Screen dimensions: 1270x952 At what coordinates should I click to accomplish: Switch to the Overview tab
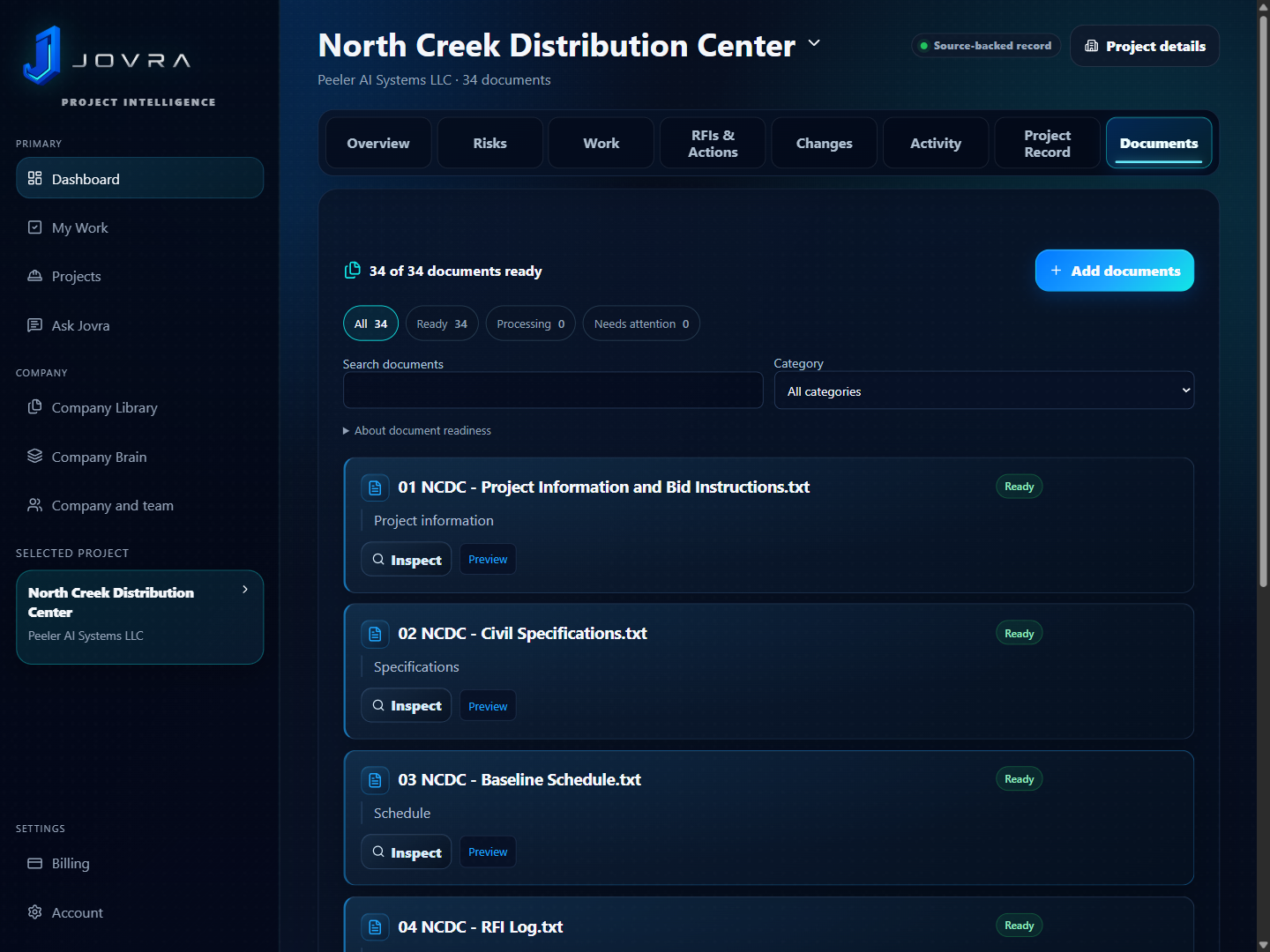click(x=378, y=143)
